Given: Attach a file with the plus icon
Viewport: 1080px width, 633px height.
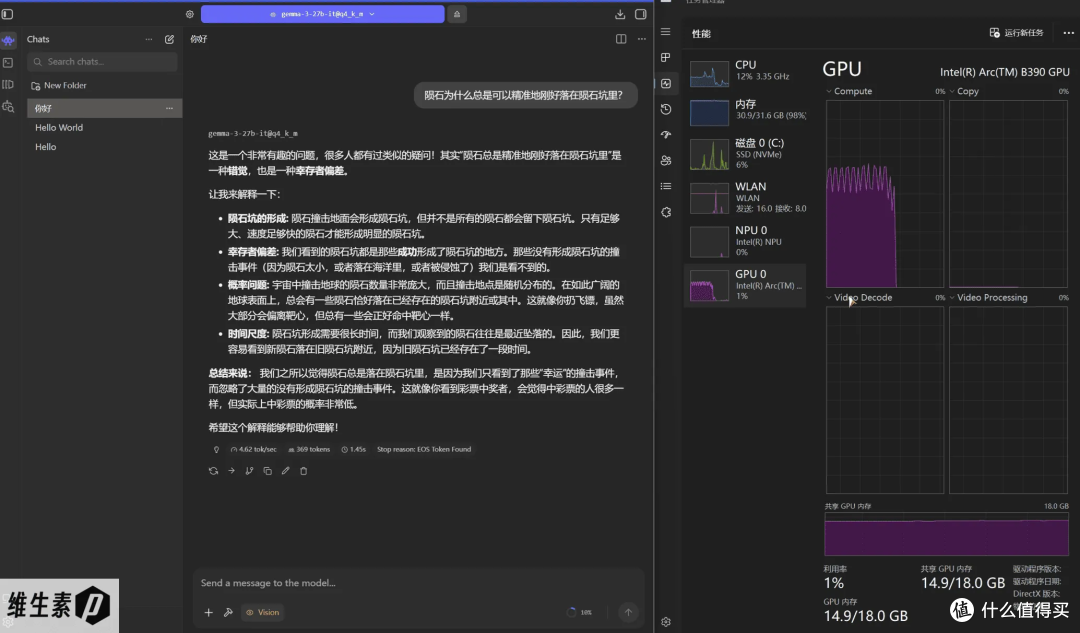Looking at the screenshot, I should [x=209, y=612].
